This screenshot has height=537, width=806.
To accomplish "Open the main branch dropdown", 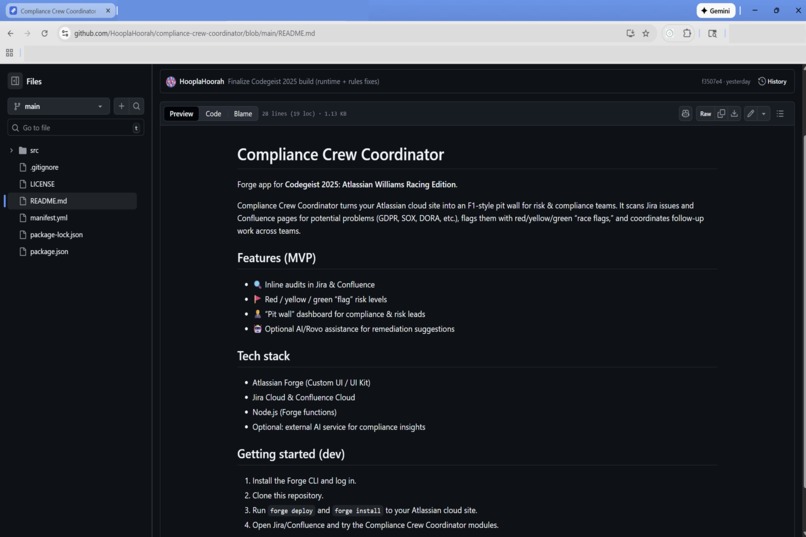I will [59, 106].
